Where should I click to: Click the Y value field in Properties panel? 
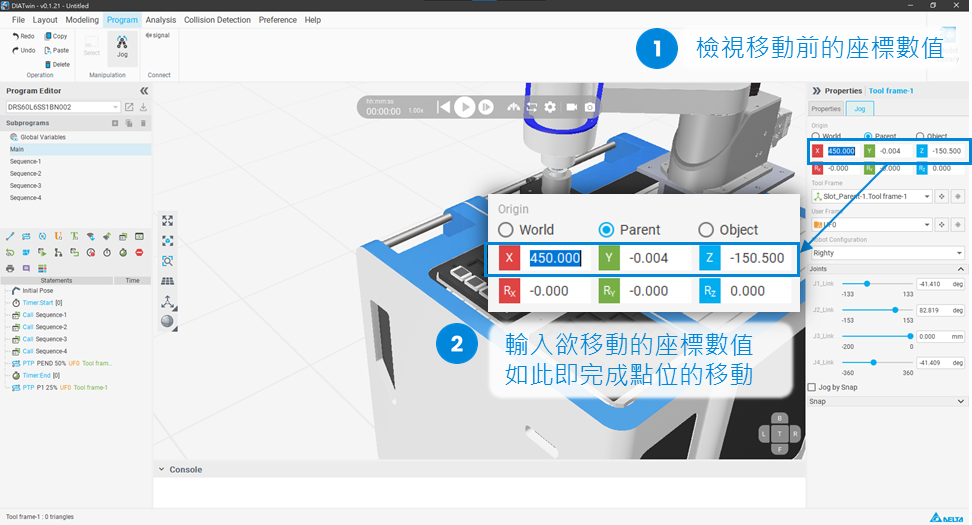point(895,151)
